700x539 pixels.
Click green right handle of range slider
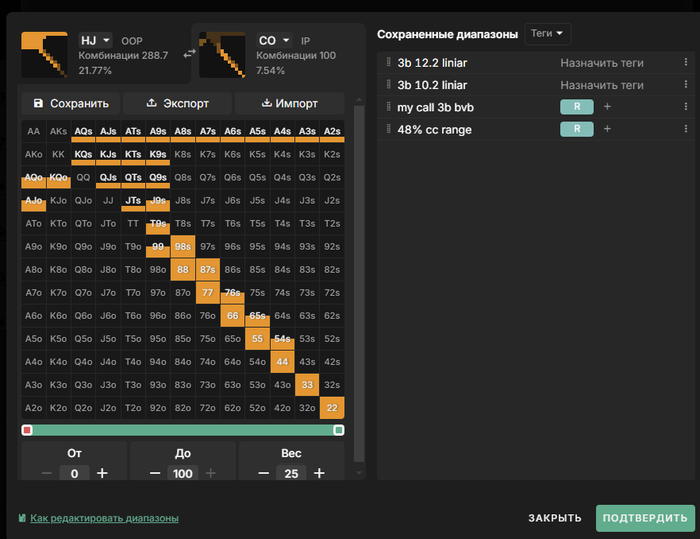[338, 430]
